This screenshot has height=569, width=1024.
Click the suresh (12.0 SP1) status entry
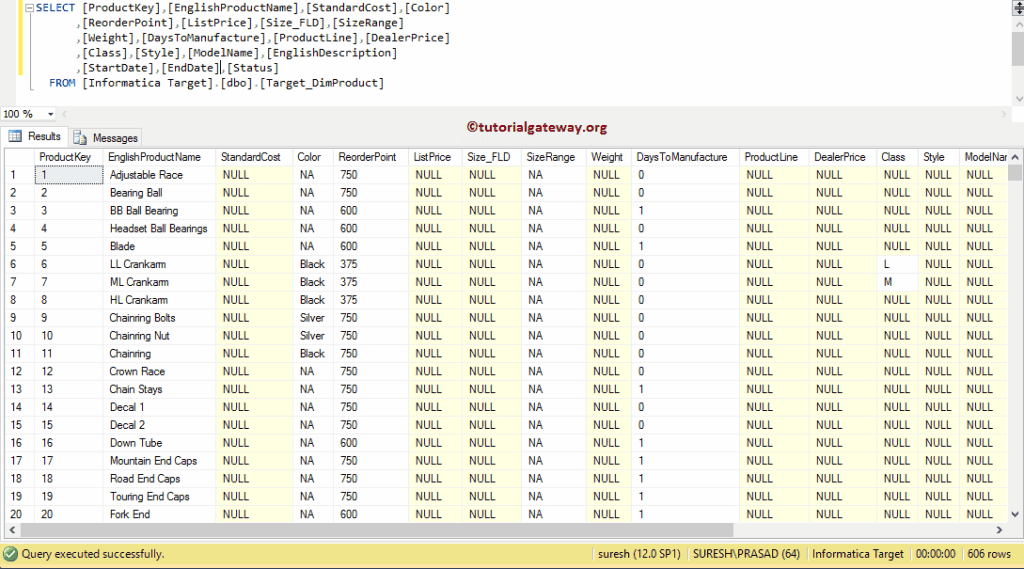[639, 554]
